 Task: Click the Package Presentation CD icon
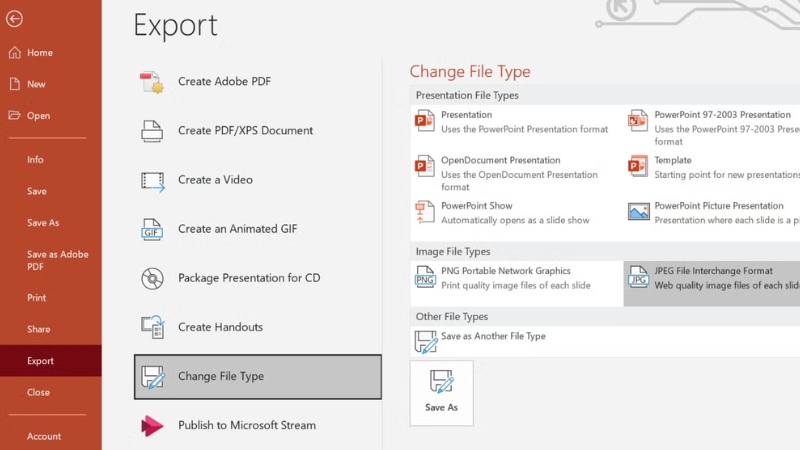[152, 279]
